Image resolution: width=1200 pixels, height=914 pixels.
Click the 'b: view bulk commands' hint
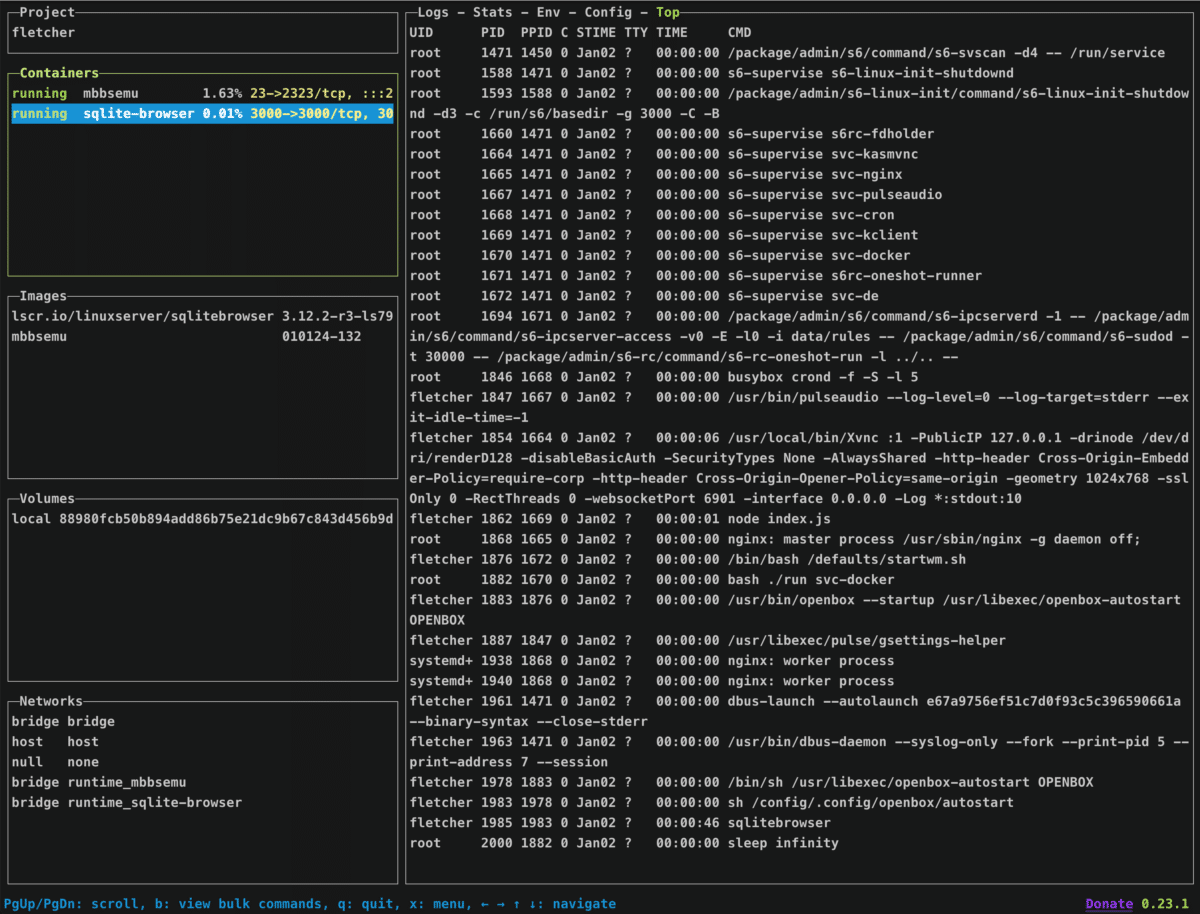[x=238, y=903]
